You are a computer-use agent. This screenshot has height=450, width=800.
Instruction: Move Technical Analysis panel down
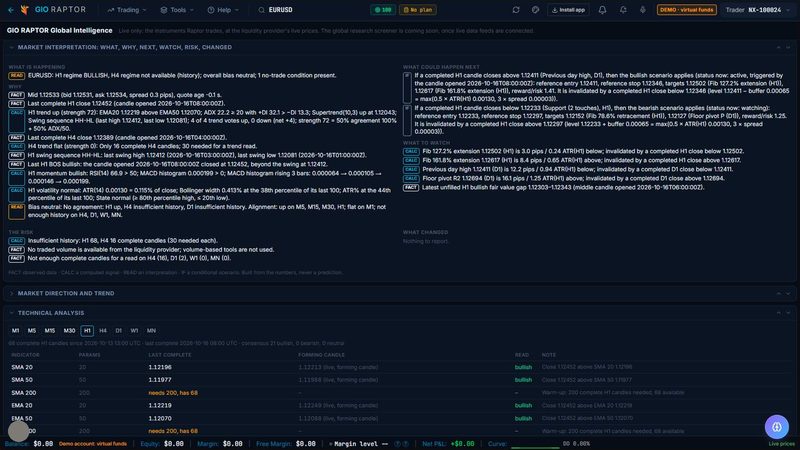[788, 313]
